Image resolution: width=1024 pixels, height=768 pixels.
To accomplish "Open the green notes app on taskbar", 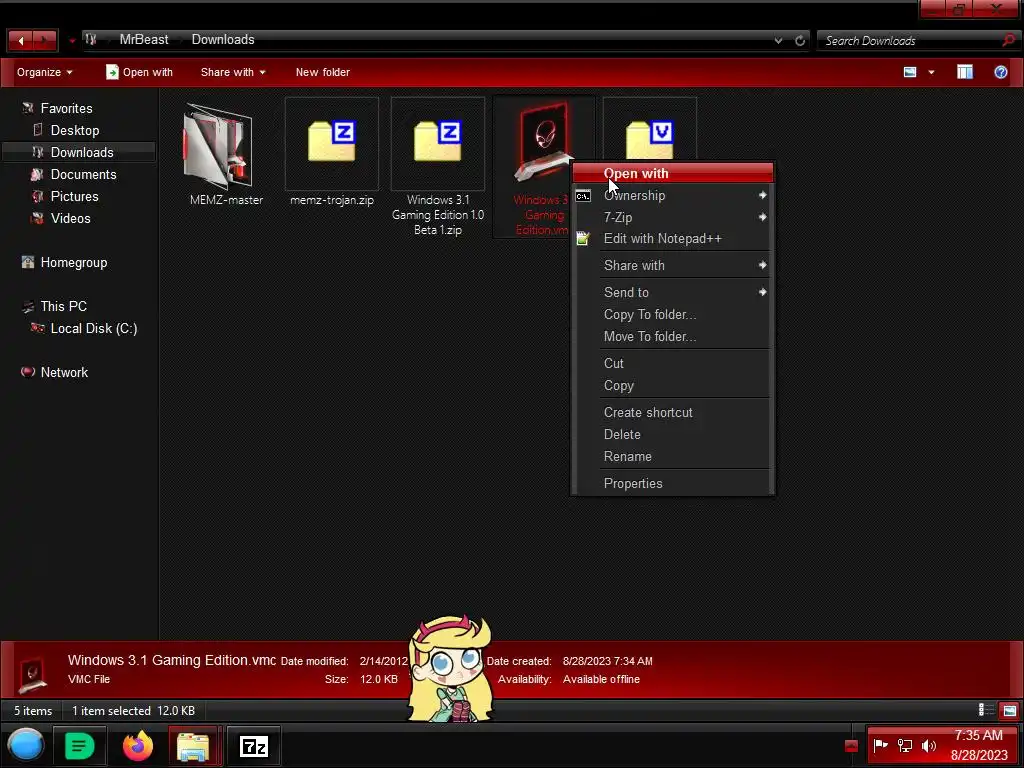I will pos(79,745).
